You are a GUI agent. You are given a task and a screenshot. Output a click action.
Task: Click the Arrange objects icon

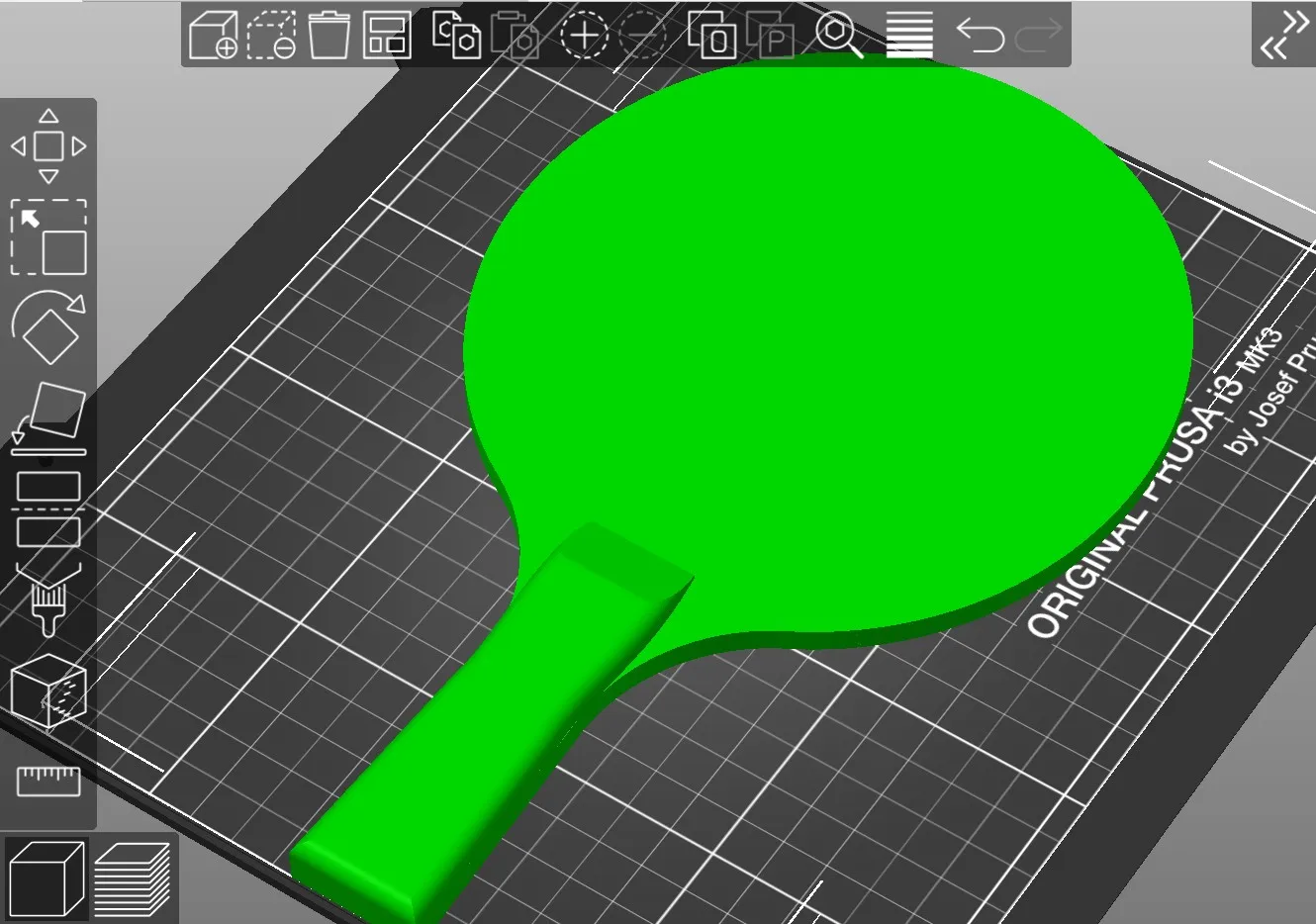(388, 36)
